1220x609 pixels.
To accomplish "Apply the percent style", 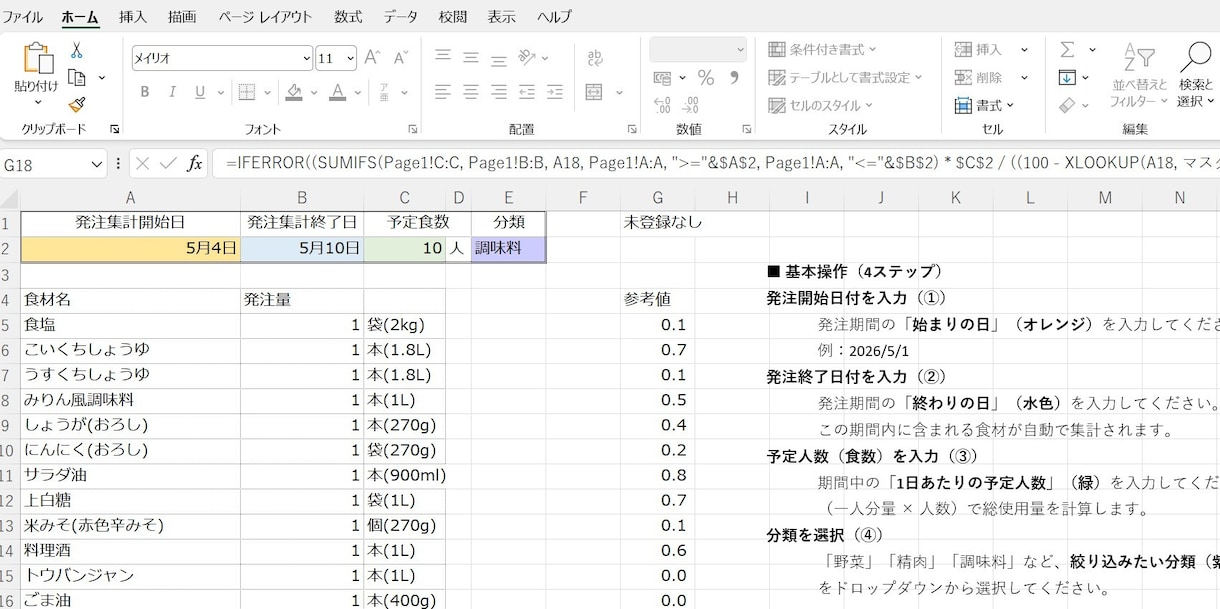I will coord(706,77).
